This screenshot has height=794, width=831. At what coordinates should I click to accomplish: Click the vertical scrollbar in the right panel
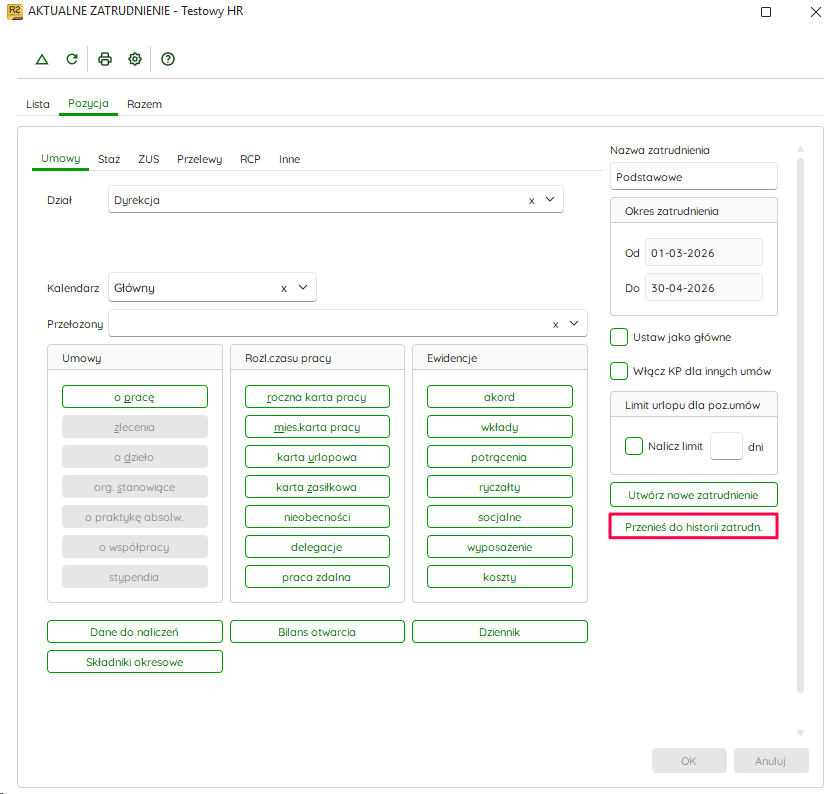coord(800,424)
